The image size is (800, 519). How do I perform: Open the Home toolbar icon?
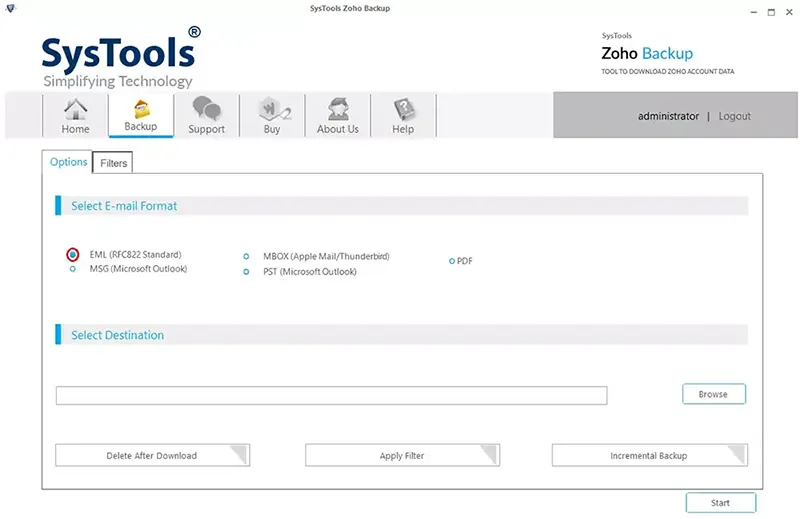[75, 115]
